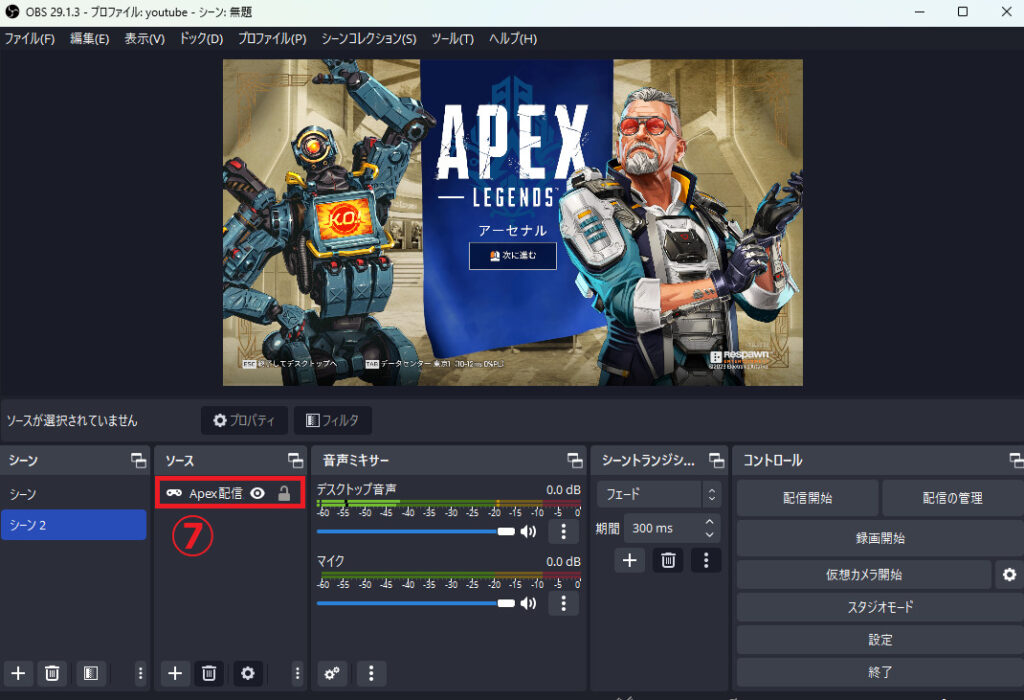Click マイク volume slider

click(415, 603)
